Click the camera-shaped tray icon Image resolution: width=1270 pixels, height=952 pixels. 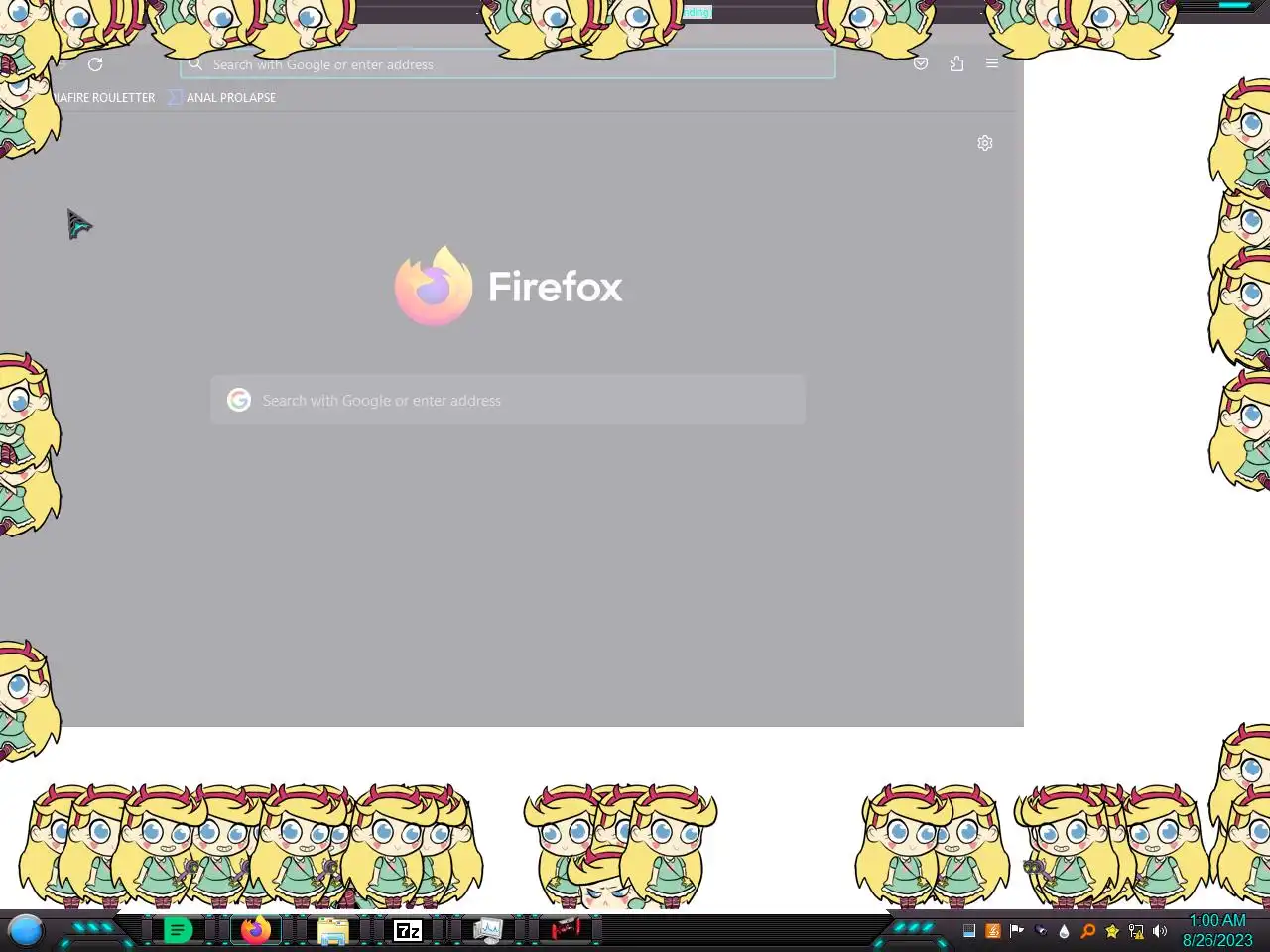click(1041, 931)
